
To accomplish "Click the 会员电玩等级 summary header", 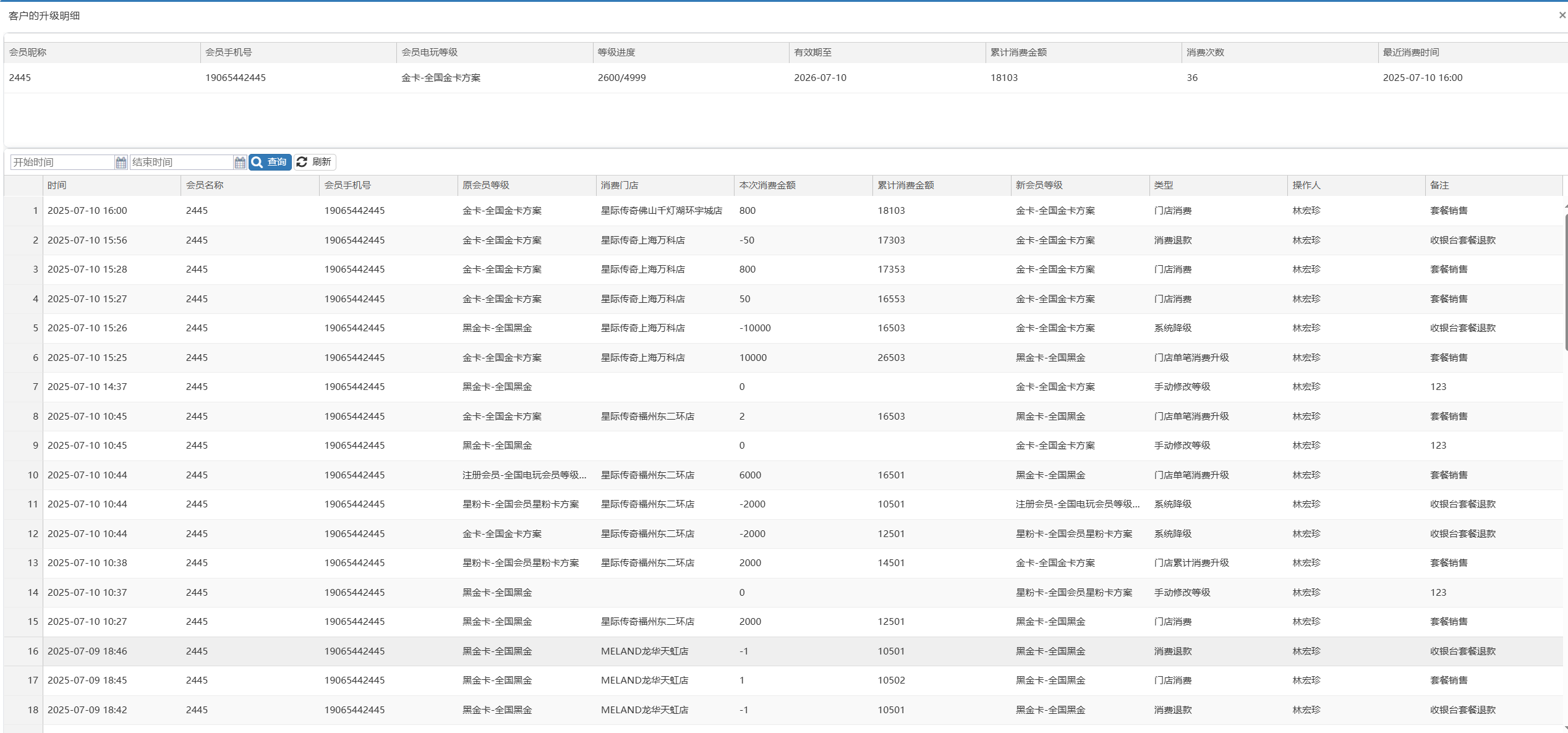I will coord(430,53).
